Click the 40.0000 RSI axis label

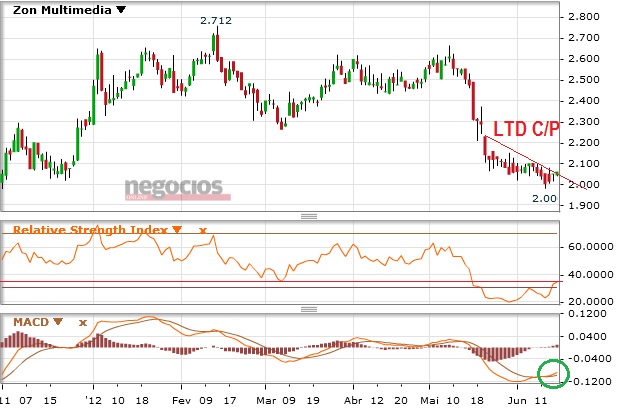591,274
